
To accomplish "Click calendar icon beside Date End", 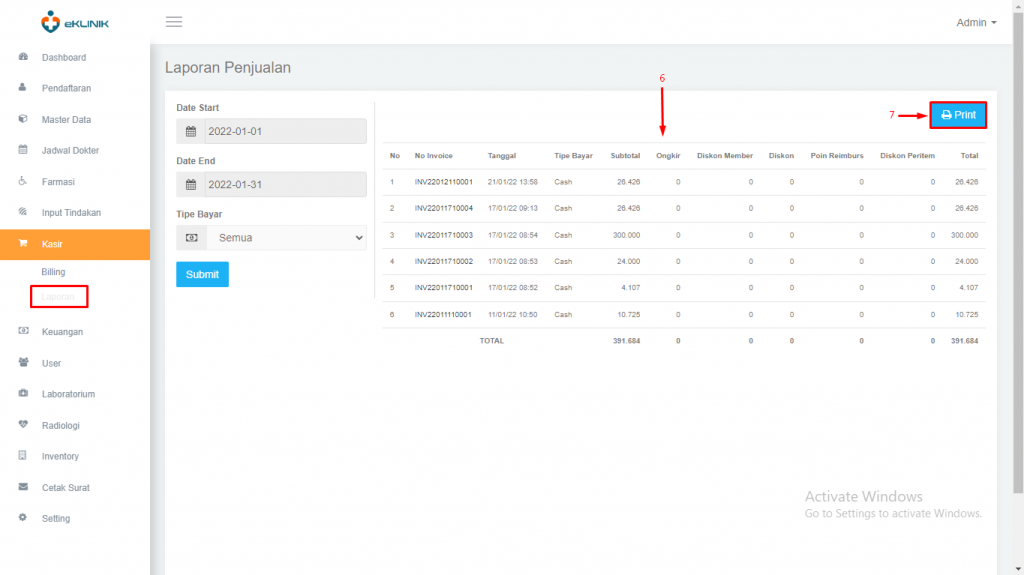I will point(191,185).
